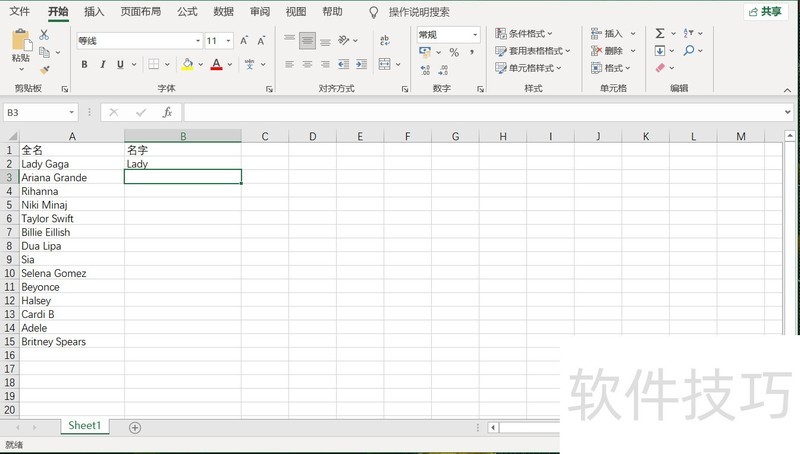Toggle middle vertical alignment

tap(307, 40)
